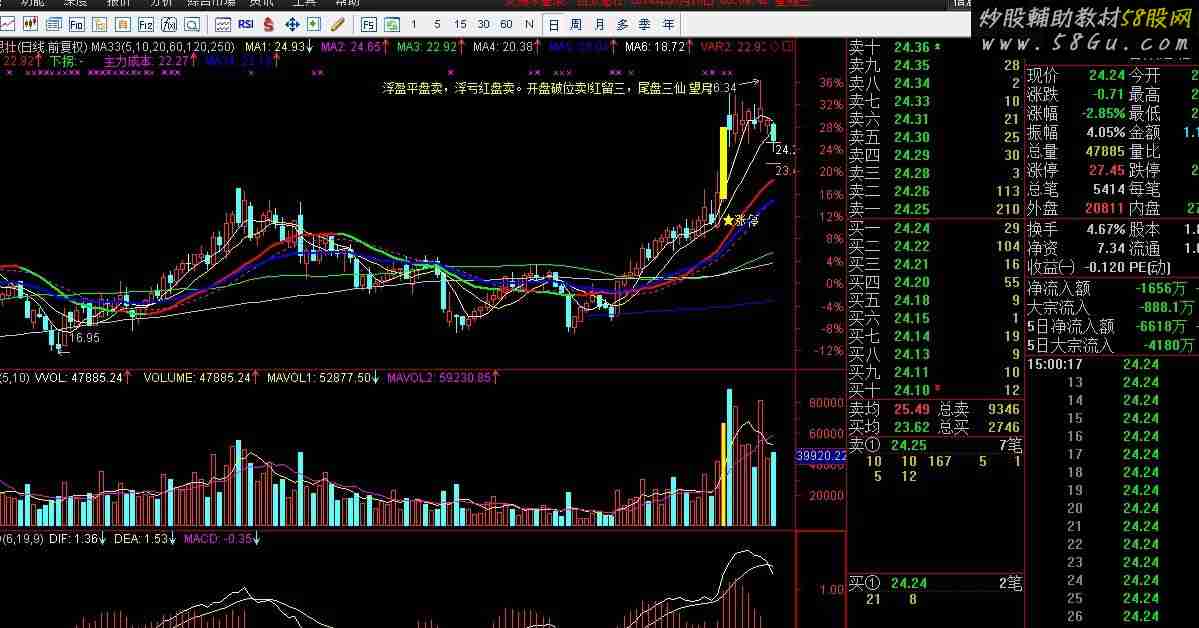Select the quarterly 季 period tab
This screenshot has height=628, width=1199.
645,24
